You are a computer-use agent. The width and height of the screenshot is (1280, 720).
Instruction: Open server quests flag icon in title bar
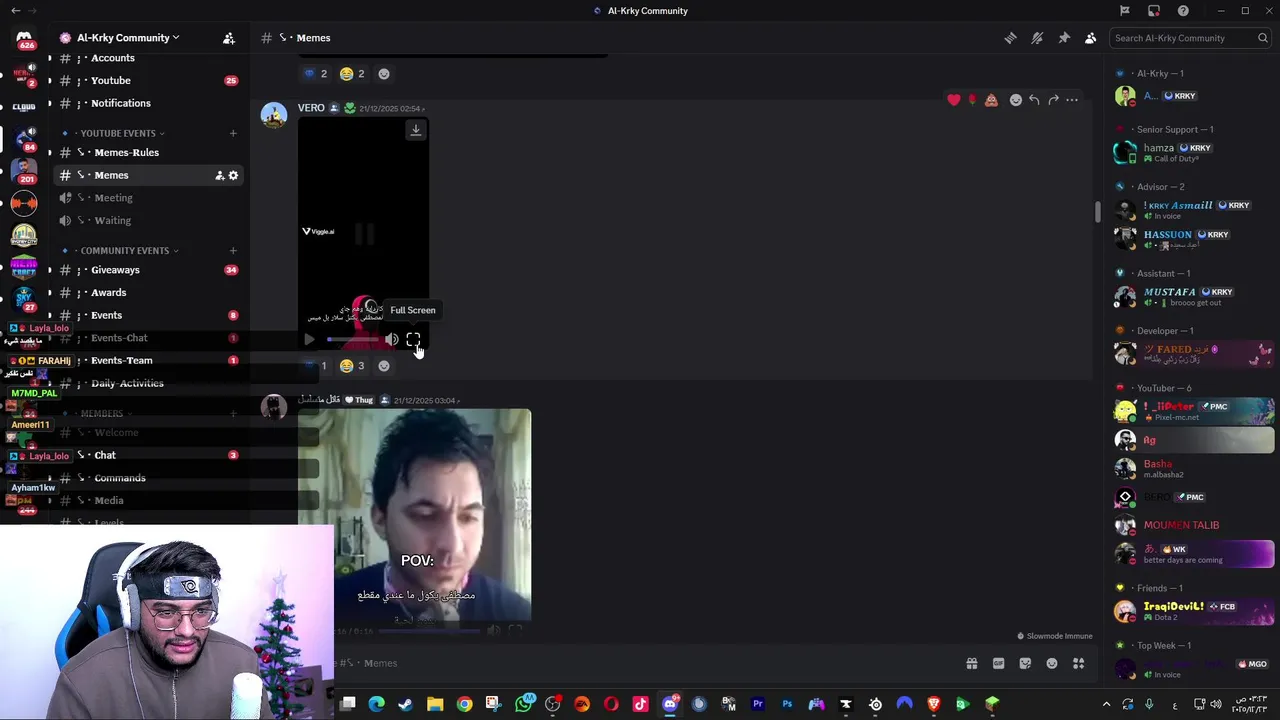coord(1125,11)
